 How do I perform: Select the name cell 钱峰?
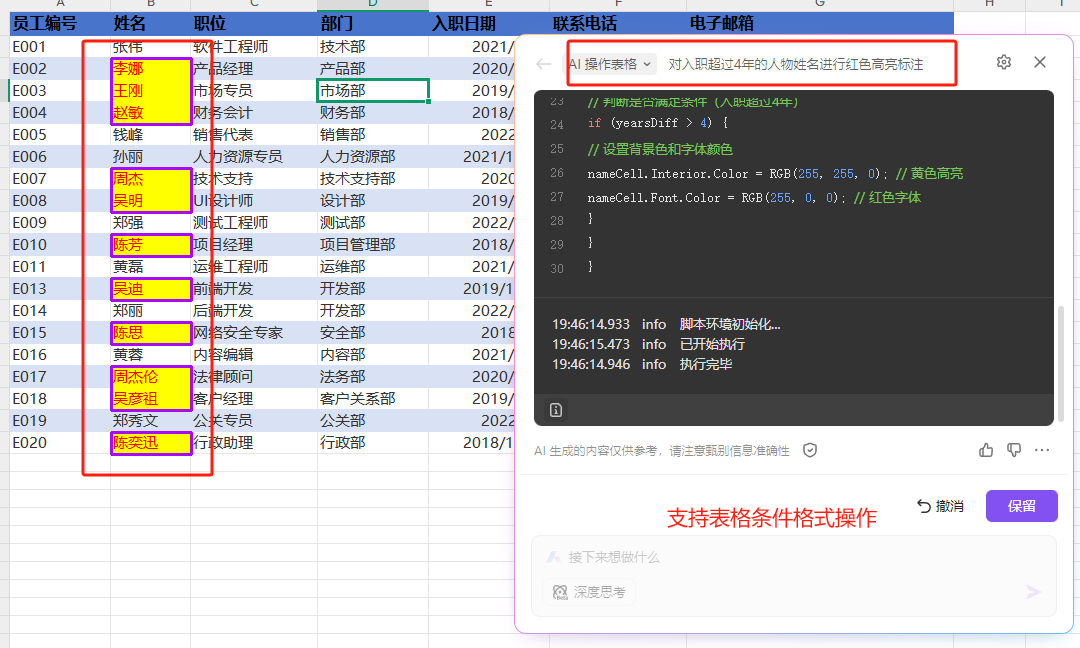[x=150, y=135]
